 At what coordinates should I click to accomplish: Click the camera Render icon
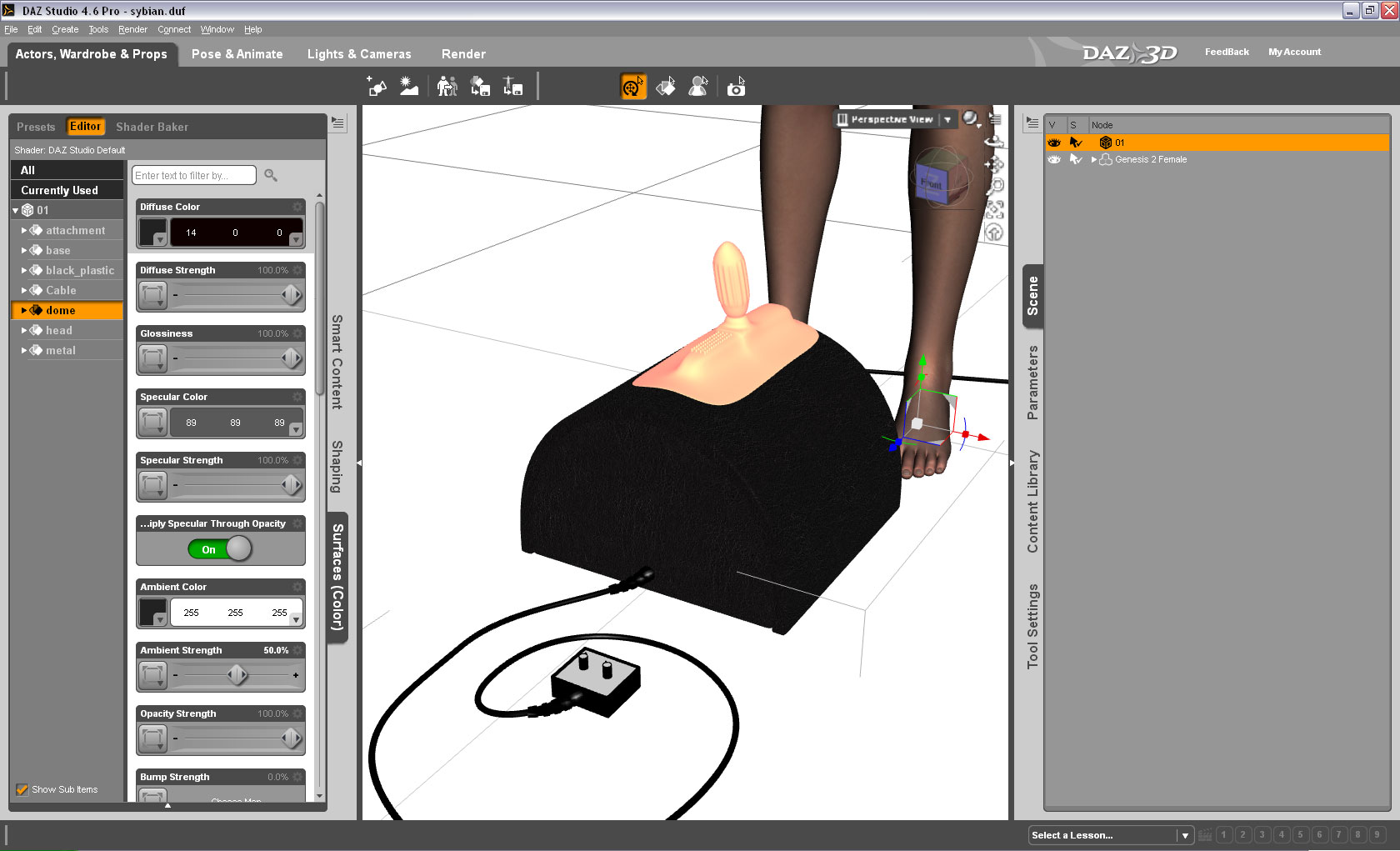pos(736,87)
